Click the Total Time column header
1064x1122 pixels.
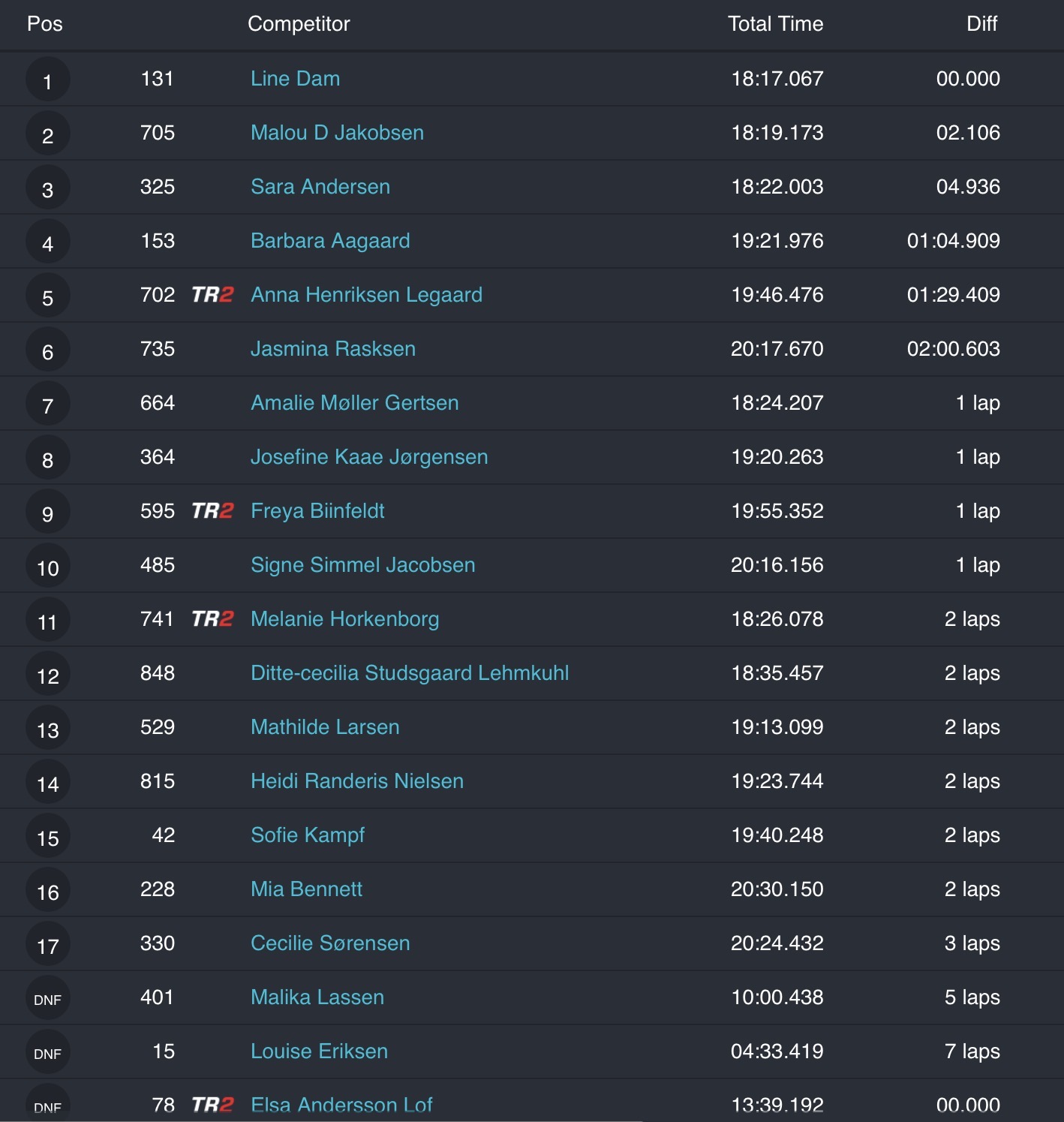(775, 24)
